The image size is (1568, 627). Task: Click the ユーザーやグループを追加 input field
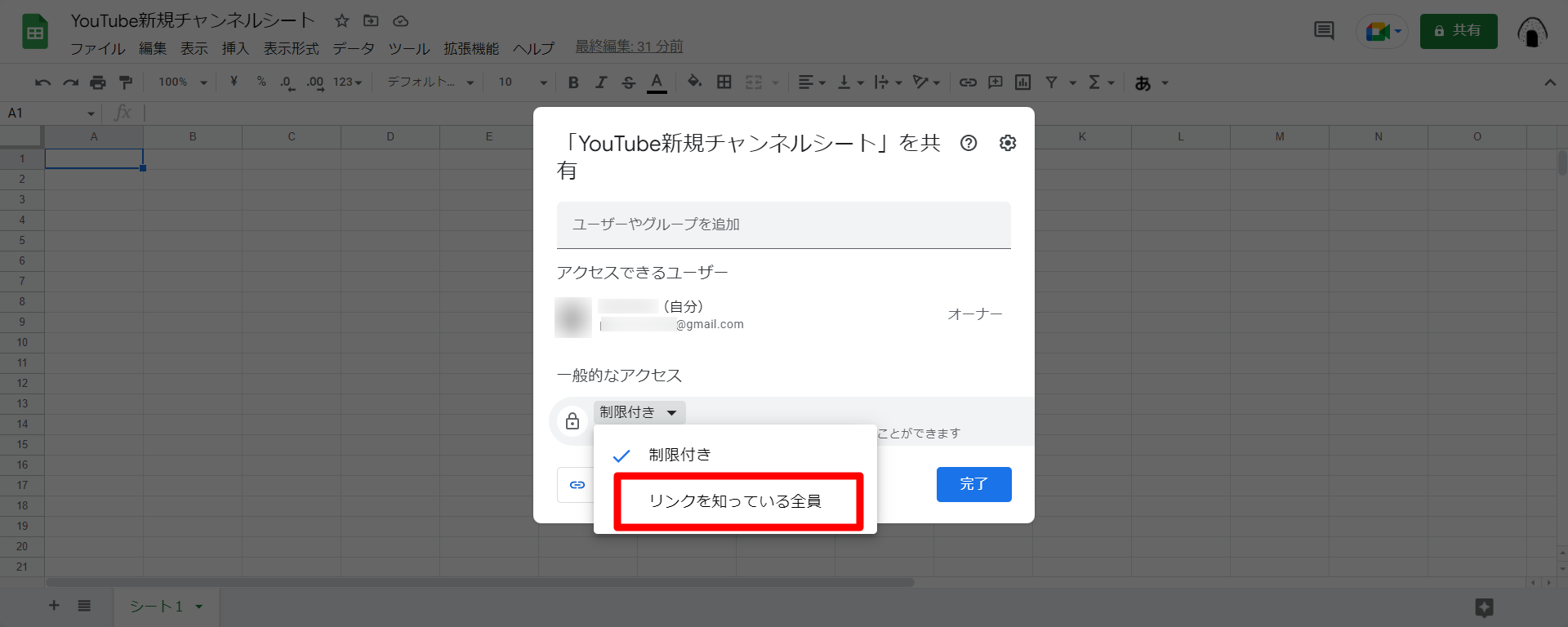coord(784,225)
